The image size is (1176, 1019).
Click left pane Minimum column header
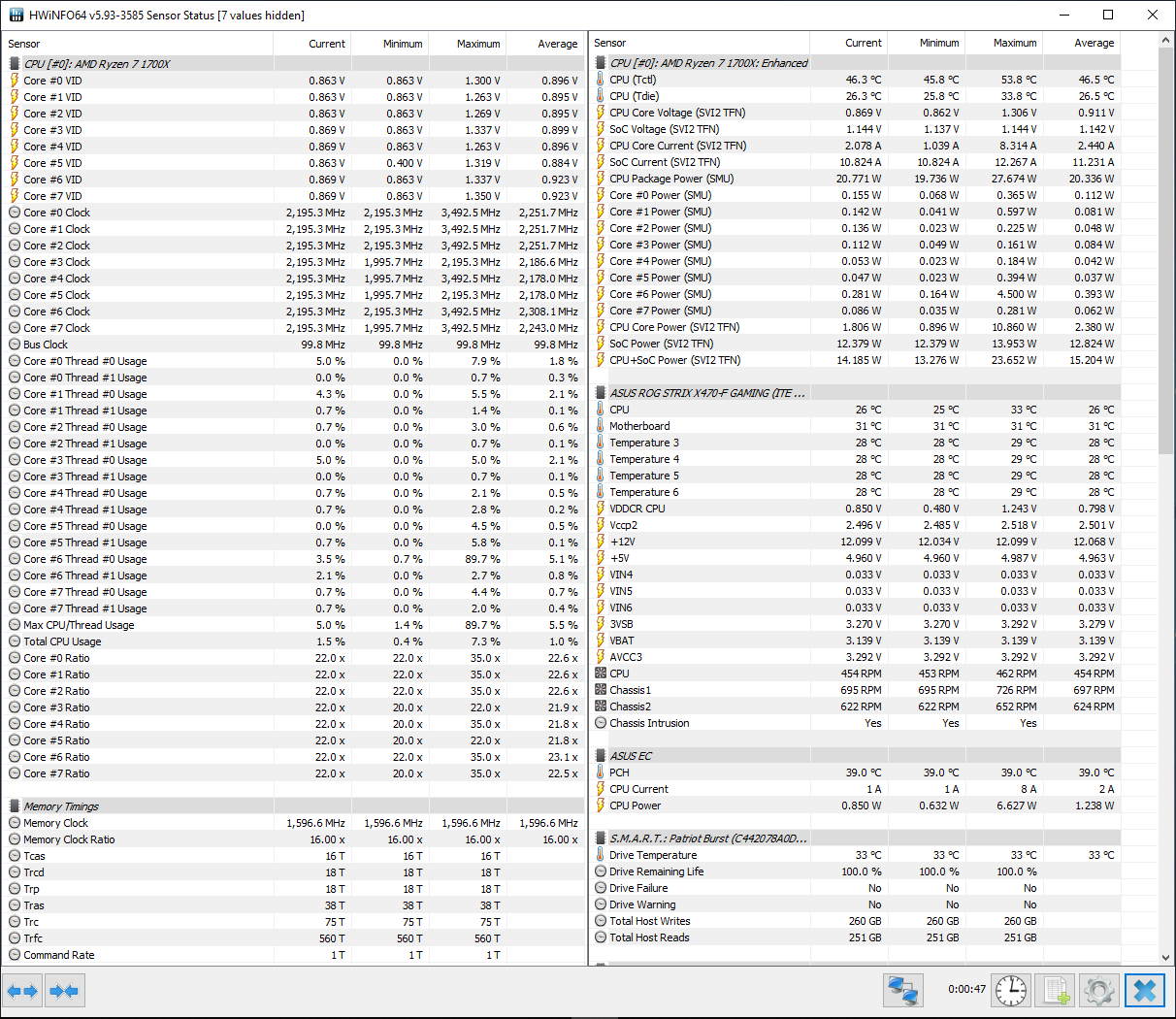[x=390, y=44]
